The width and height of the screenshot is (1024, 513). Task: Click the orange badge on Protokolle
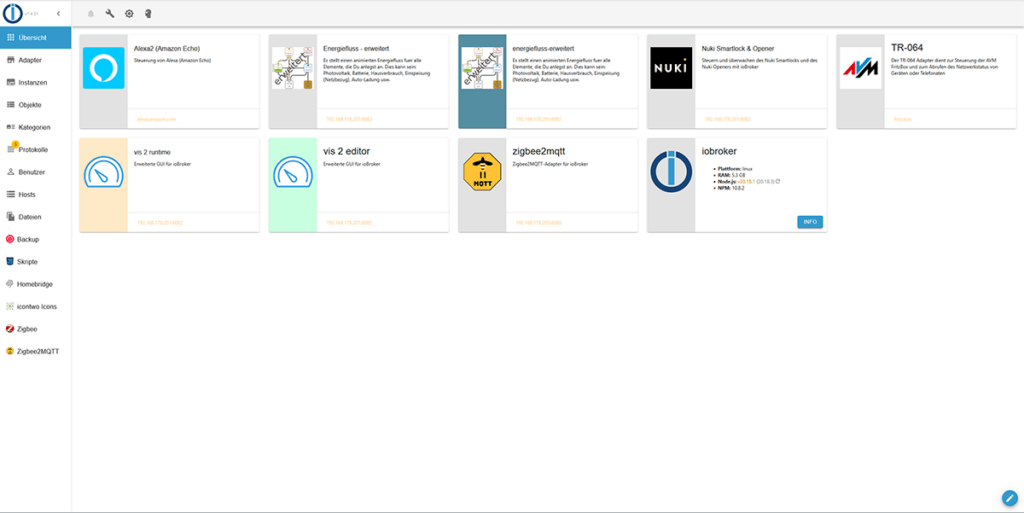click(x=15, y=144)
